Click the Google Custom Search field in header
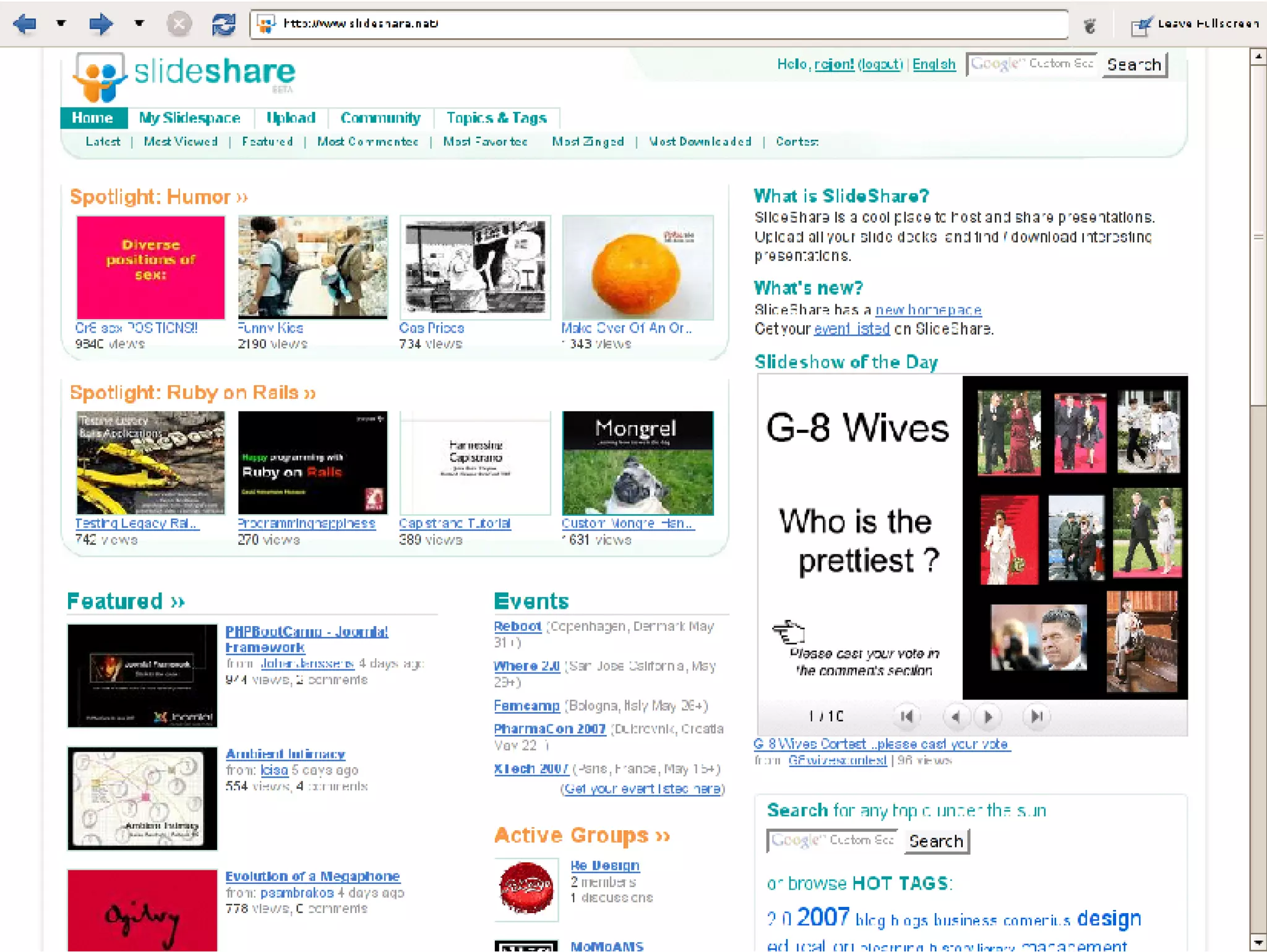 pos(1033,64)
